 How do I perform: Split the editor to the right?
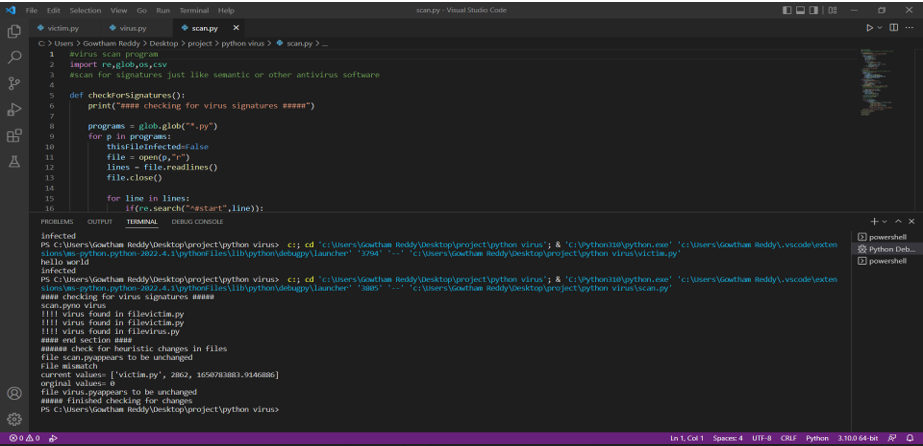pos(894,28)
